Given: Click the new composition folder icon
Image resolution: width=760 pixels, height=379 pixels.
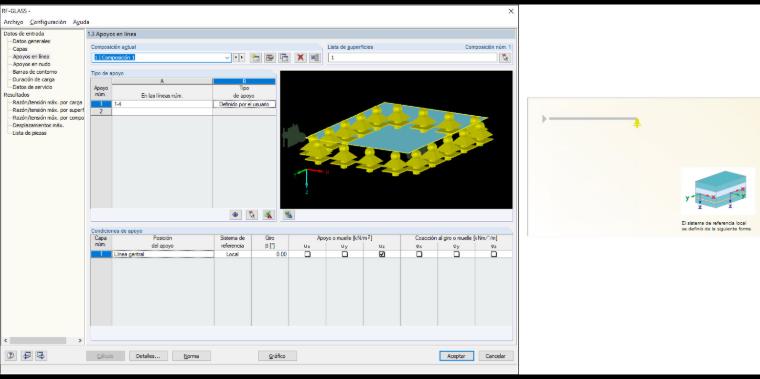Looking at the screenshot, I should tap(256, 58).
